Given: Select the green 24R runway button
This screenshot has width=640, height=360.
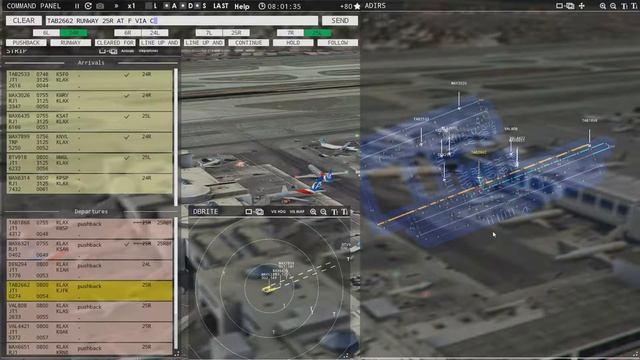Looking at the screenshot, I should (73, 33).
